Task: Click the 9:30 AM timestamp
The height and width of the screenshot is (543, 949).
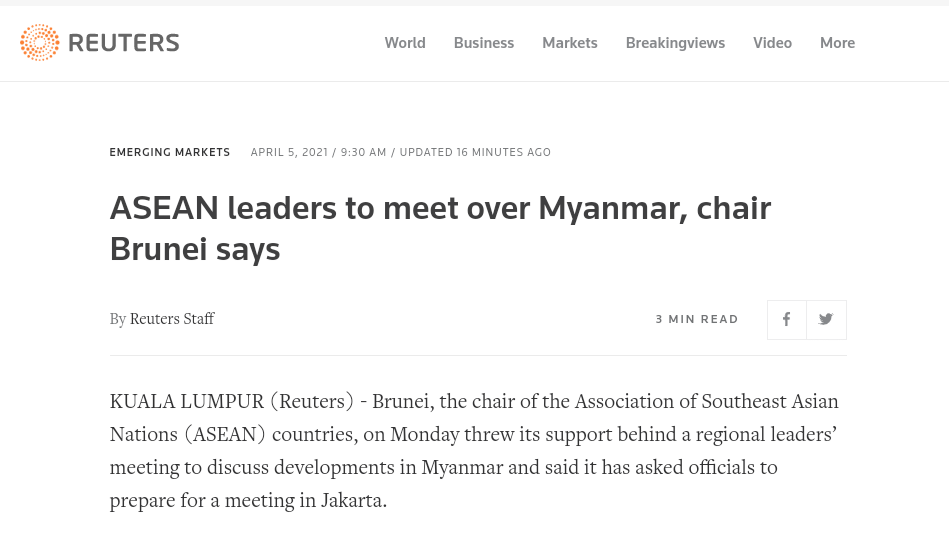Action: tap(363, 153)
